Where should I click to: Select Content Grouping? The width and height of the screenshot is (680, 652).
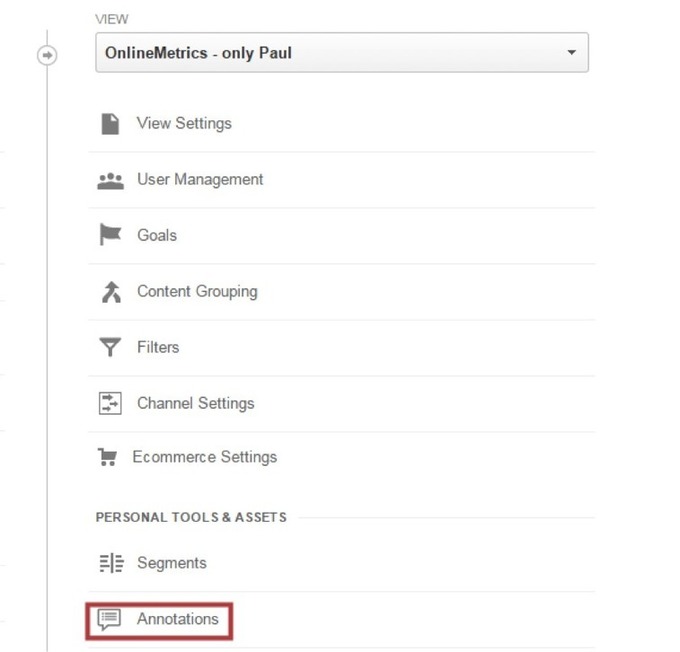[197, 292]
